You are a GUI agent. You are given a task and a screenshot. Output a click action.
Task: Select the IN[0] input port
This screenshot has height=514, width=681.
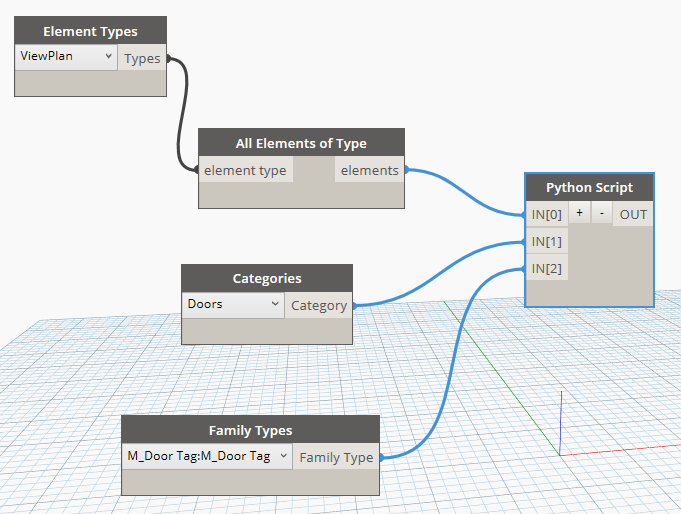pos(546,214)
